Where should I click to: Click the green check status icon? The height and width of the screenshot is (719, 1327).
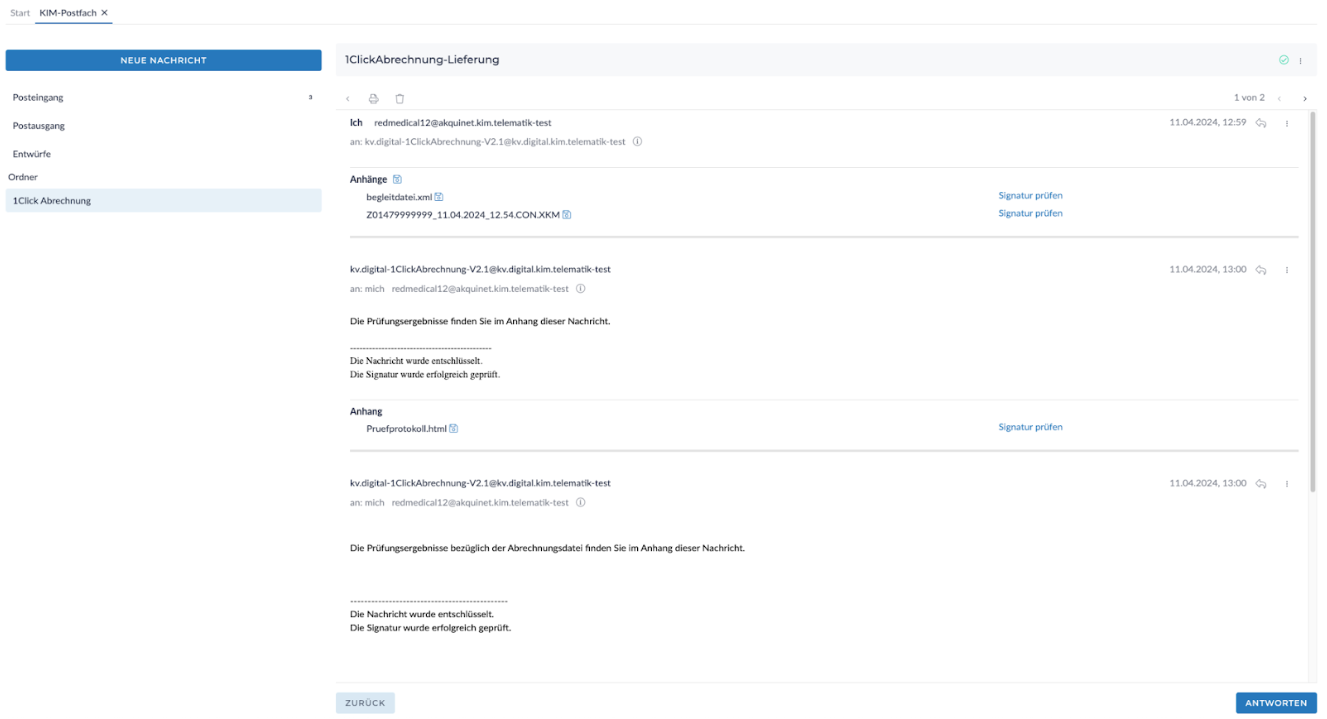tap(1284, 60)
